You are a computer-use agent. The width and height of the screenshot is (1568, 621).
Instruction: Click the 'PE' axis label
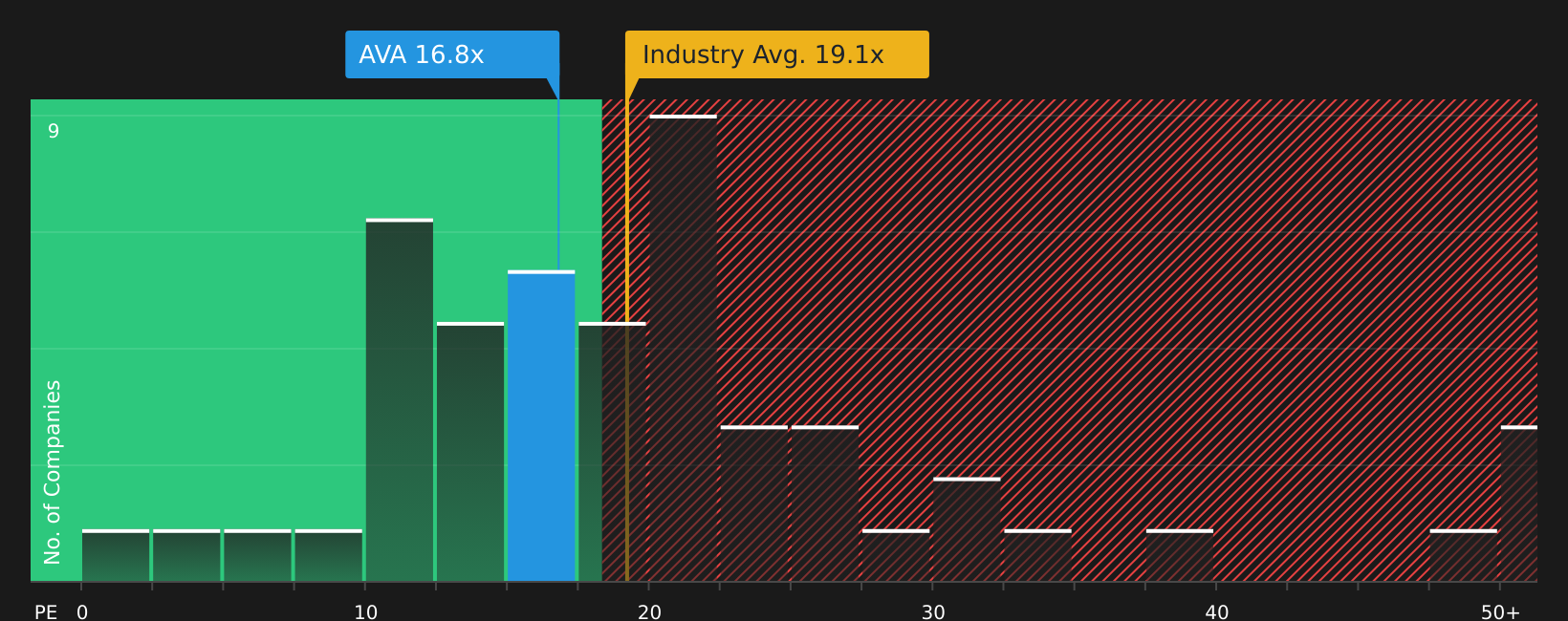[46, 612]
